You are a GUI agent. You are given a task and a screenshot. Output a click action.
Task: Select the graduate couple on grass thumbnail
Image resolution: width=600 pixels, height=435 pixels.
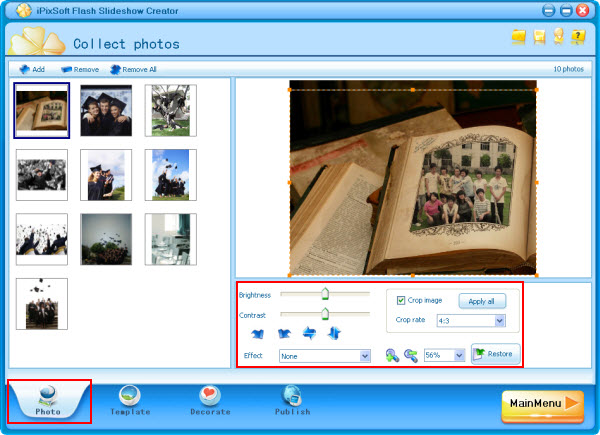point(106,175)
